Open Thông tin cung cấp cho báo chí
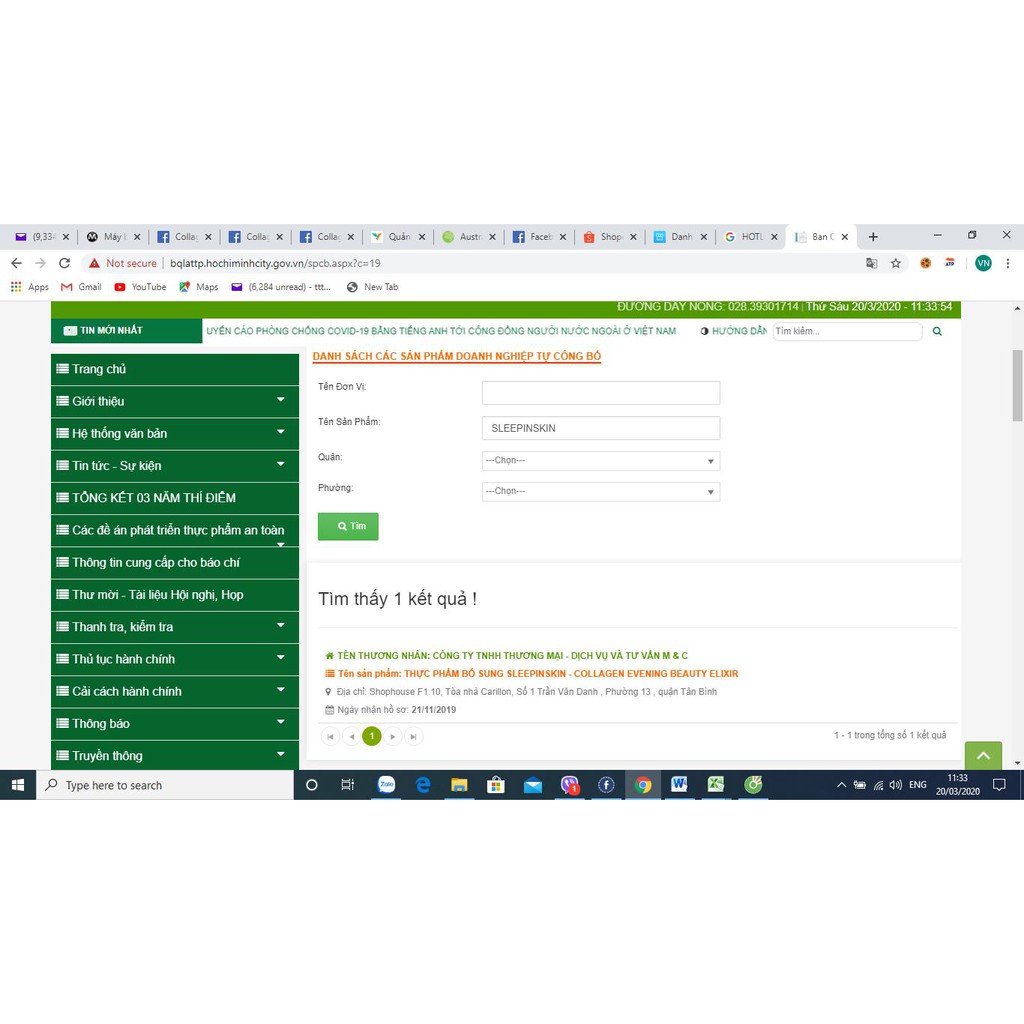This screenshot has height=1024, width=1024. pos(175,562)
